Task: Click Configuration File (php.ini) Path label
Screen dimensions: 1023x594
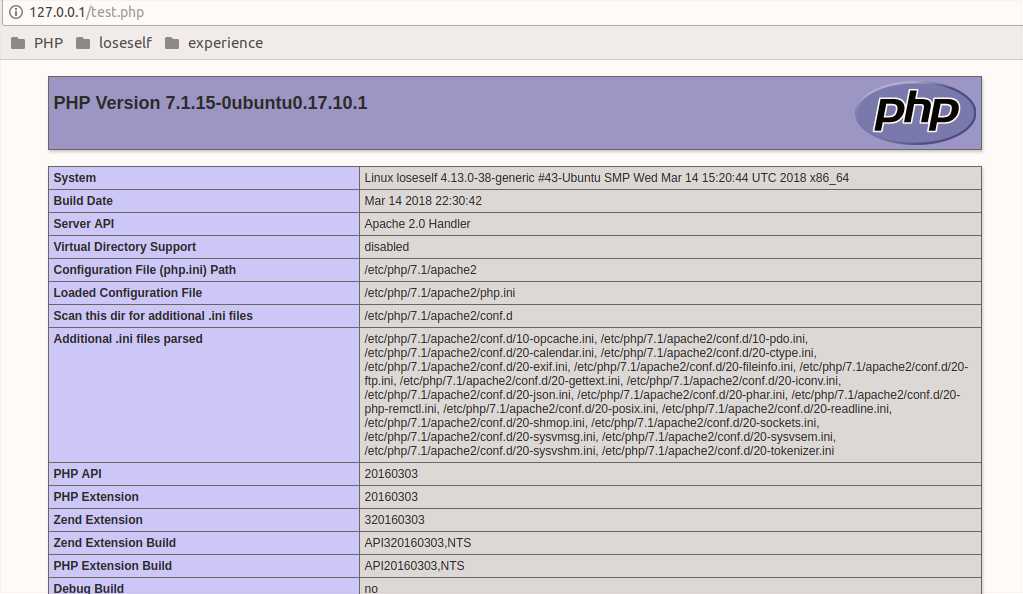Action: tap(144, 270)
